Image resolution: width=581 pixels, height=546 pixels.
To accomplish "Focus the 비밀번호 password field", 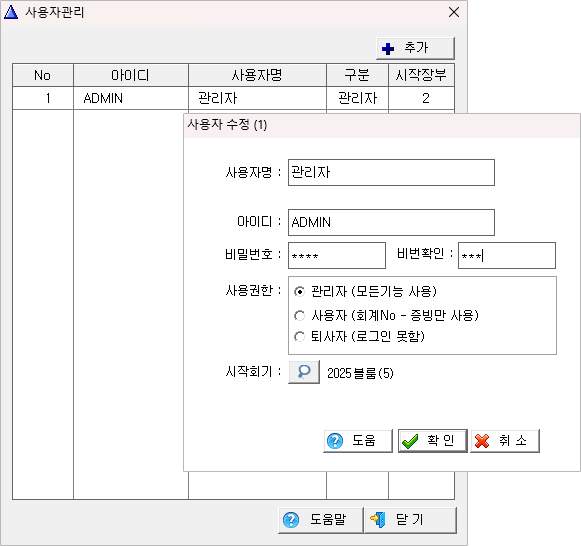I will coord(337,256).
